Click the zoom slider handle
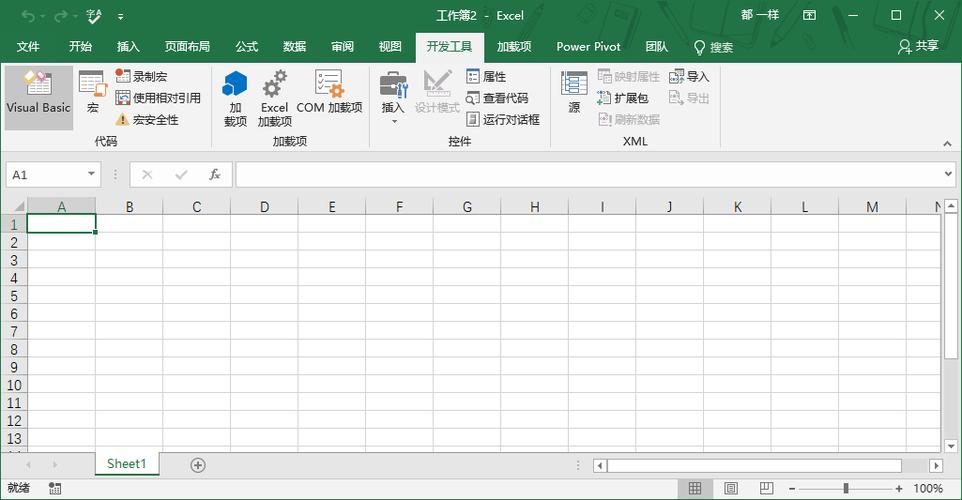962x500 pixels. pos(846,488)
